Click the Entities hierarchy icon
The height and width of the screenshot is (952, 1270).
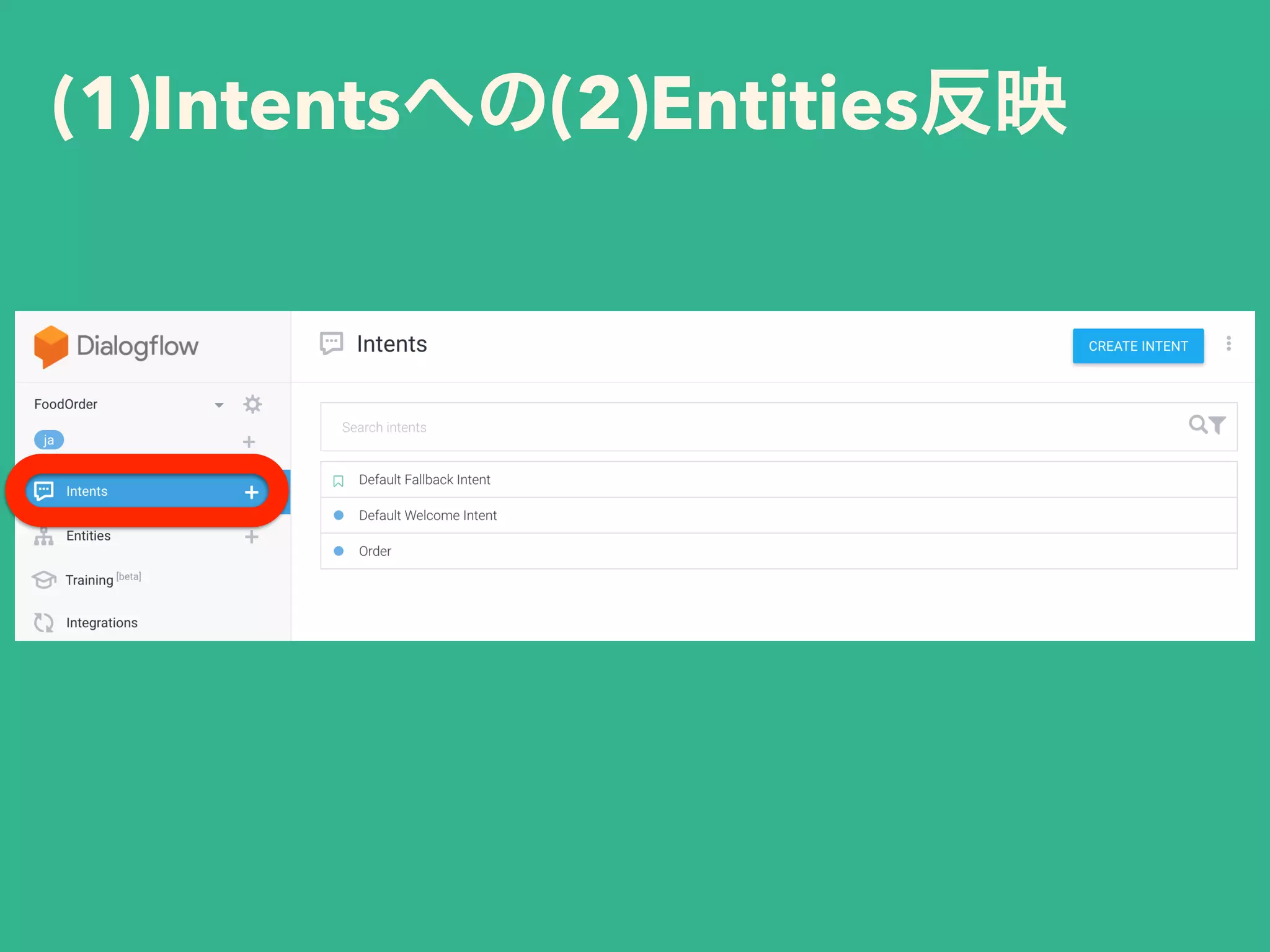point(43,535)
